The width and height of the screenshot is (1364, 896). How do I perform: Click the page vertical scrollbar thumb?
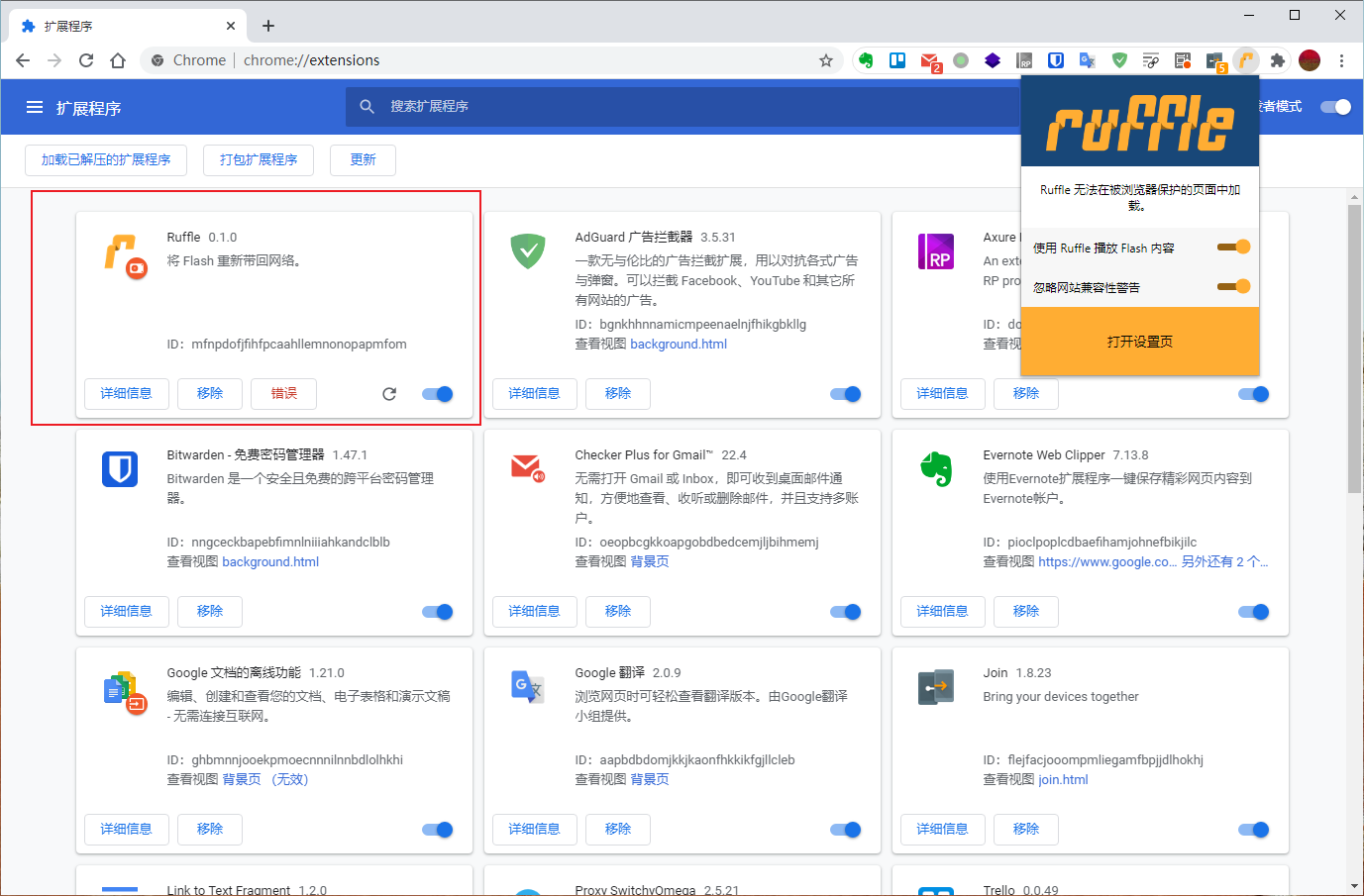1354,347
